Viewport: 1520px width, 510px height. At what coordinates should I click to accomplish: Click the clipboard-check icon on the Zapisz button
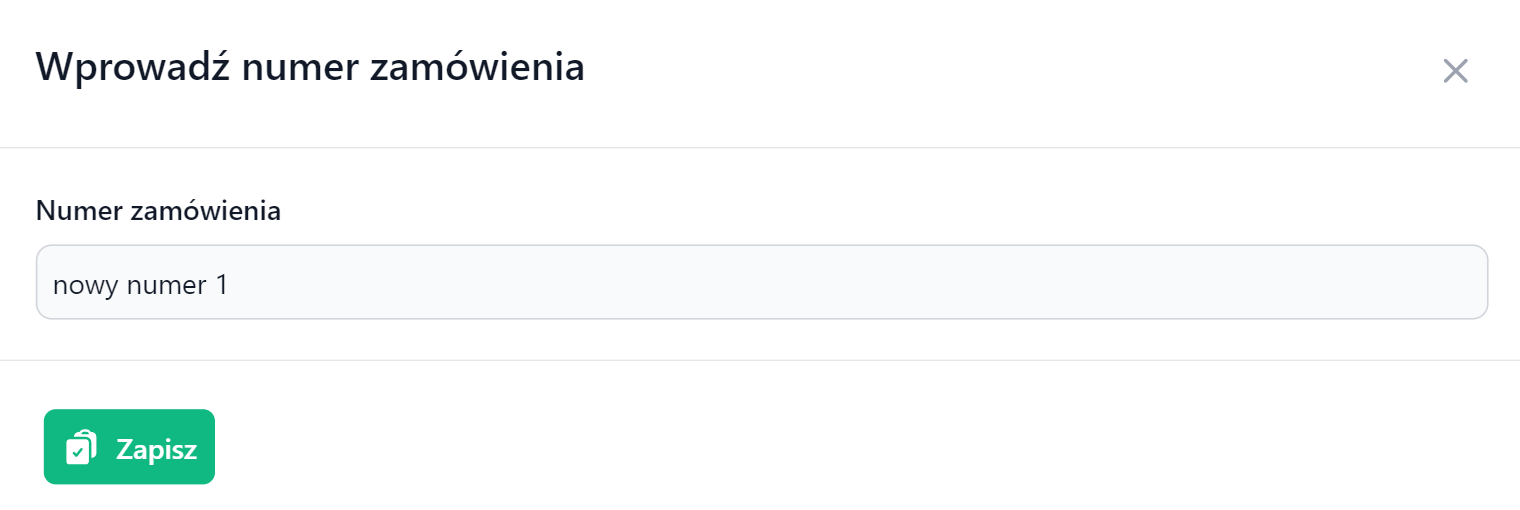tap(80, 447)
